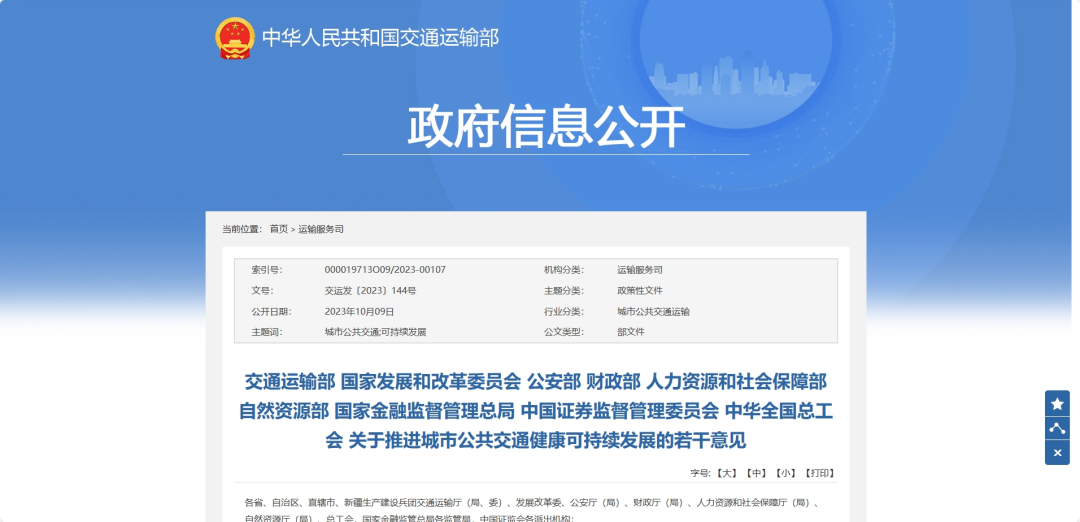Open the 中华人民共和国交通运输部 site title
The image size is (1080, 522).
(x=380, y=38)
